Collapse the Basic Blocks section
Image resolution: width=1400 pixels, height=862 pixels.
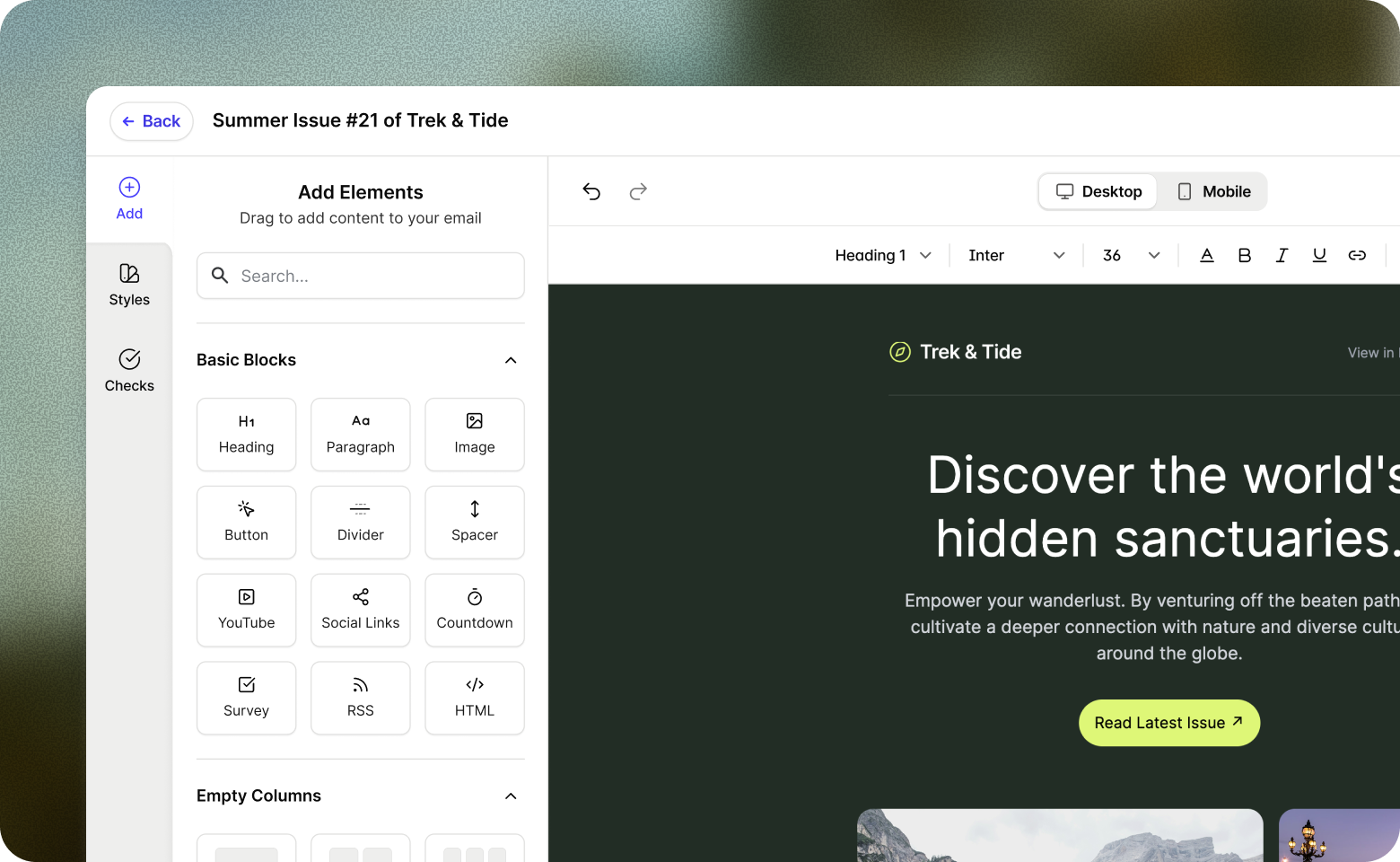pos(511,360)
